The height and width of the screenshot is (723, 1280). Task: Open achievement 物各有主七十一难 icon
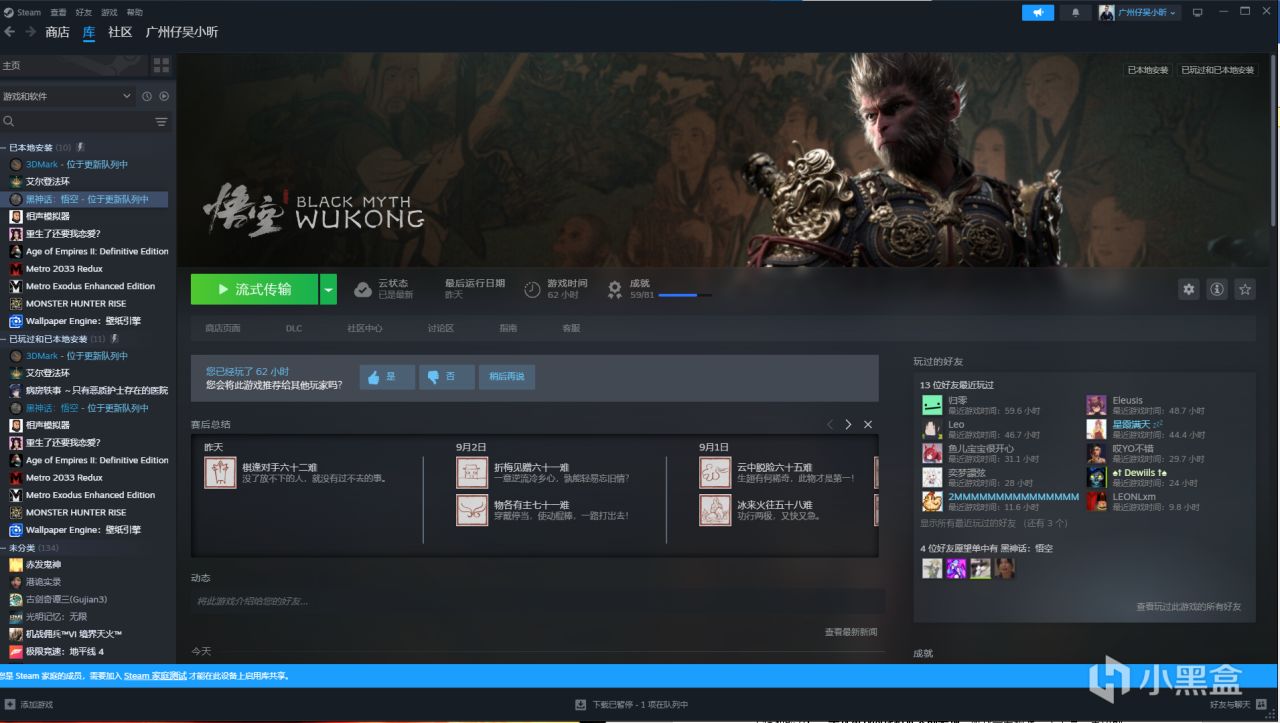(472, 510)
